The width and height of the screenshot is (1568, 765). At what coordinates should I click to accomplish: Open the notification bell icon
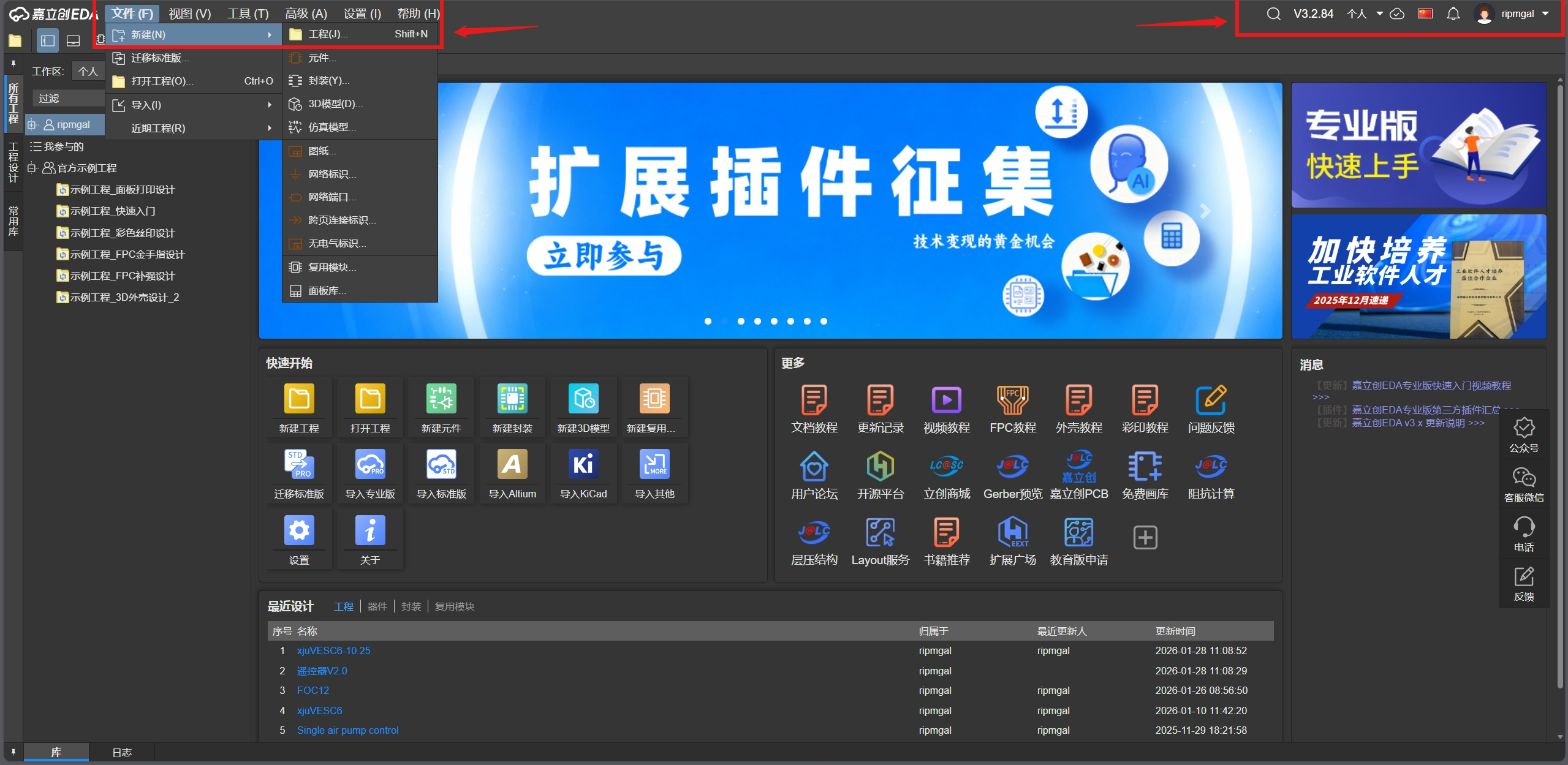tap(1452, 13)
